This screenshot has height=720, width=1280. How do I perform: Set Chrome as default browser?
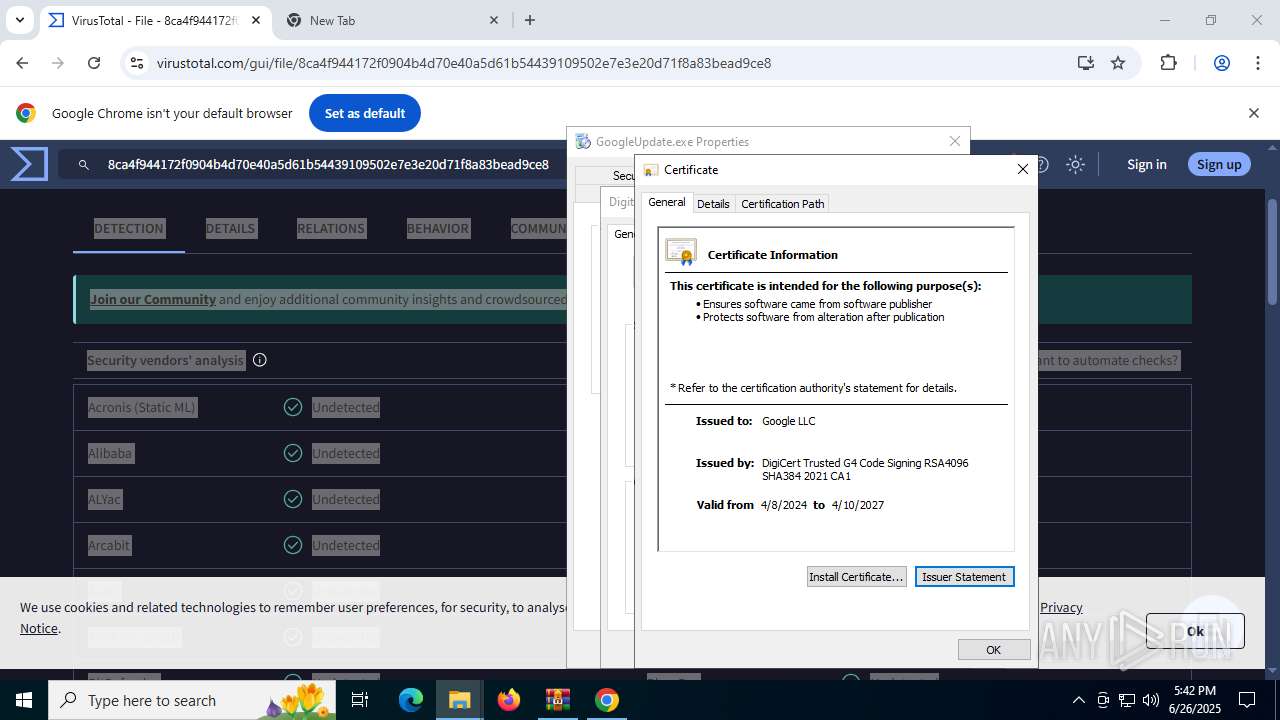(x=365, y=113)
